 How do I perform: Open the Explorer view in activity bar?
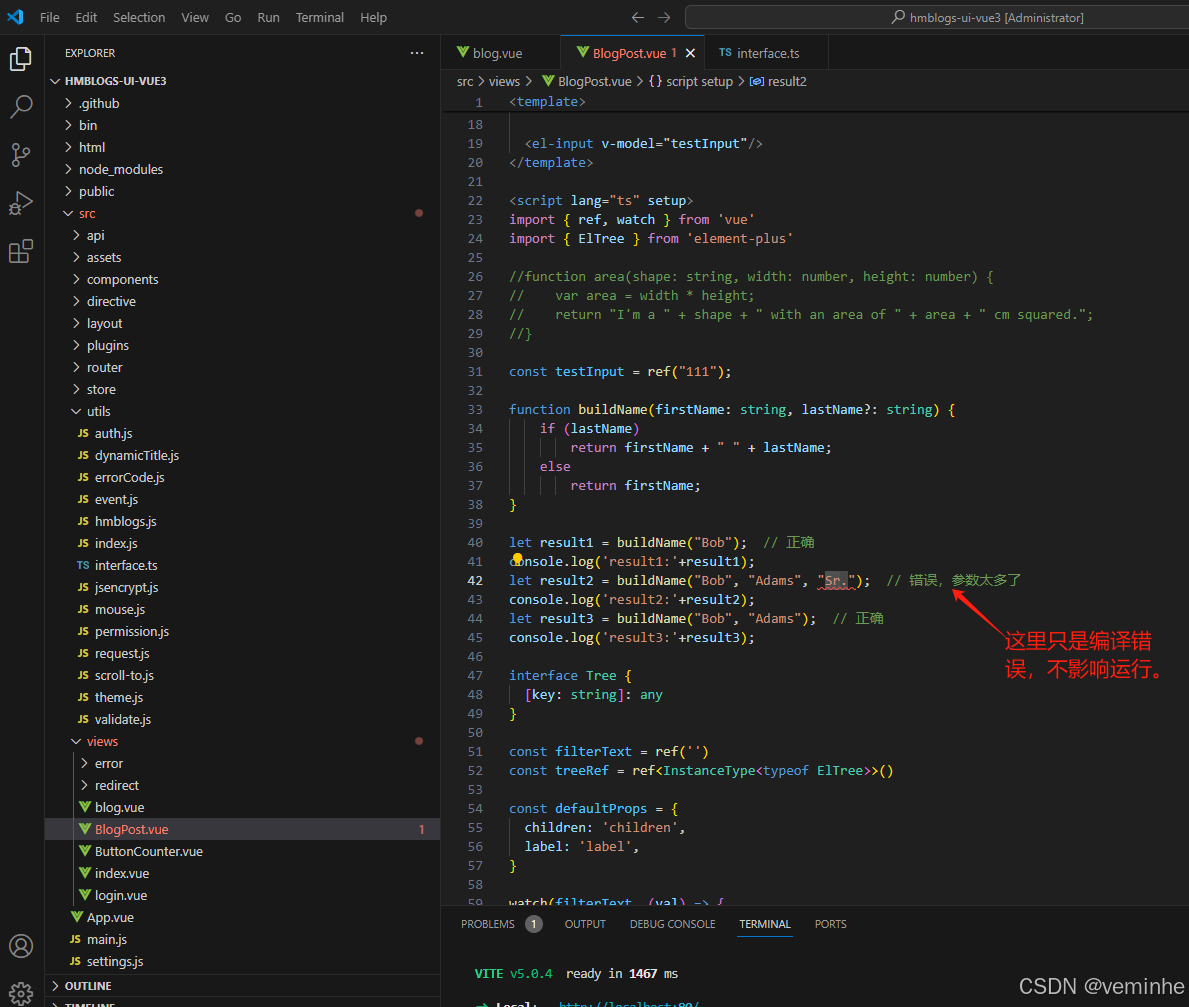coord(21,59)
